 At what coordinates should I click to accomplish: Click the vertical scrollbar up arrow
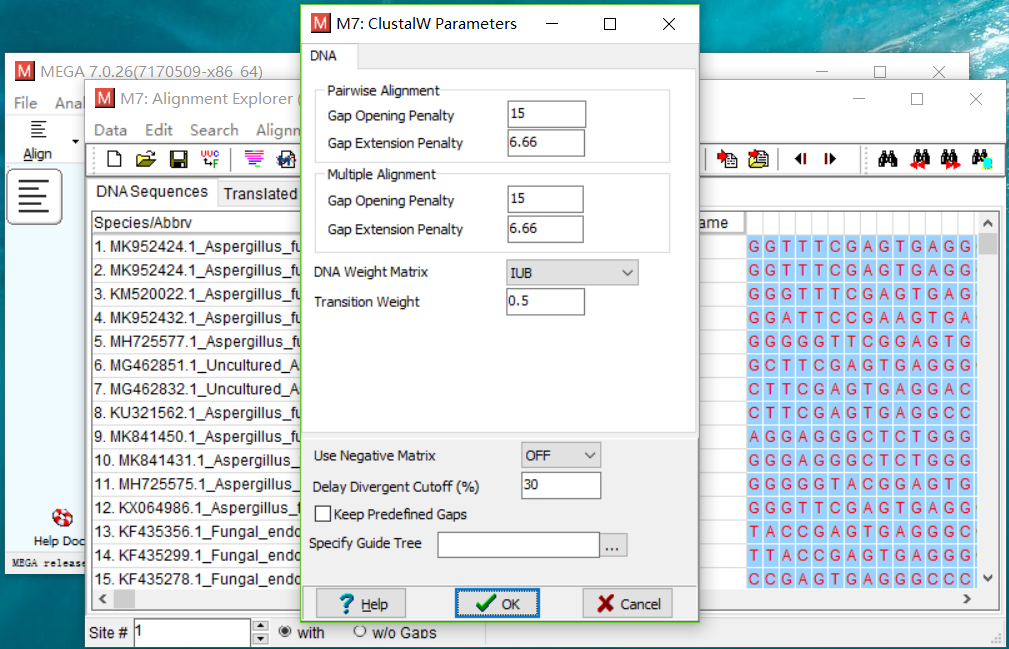(988, 223)
